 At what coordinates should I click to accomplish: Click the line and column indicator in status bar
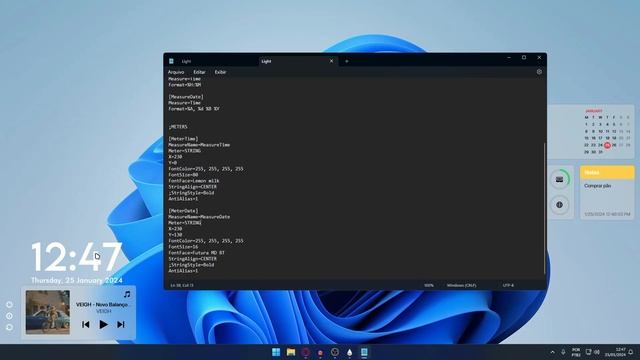click(x=182, y=285)
